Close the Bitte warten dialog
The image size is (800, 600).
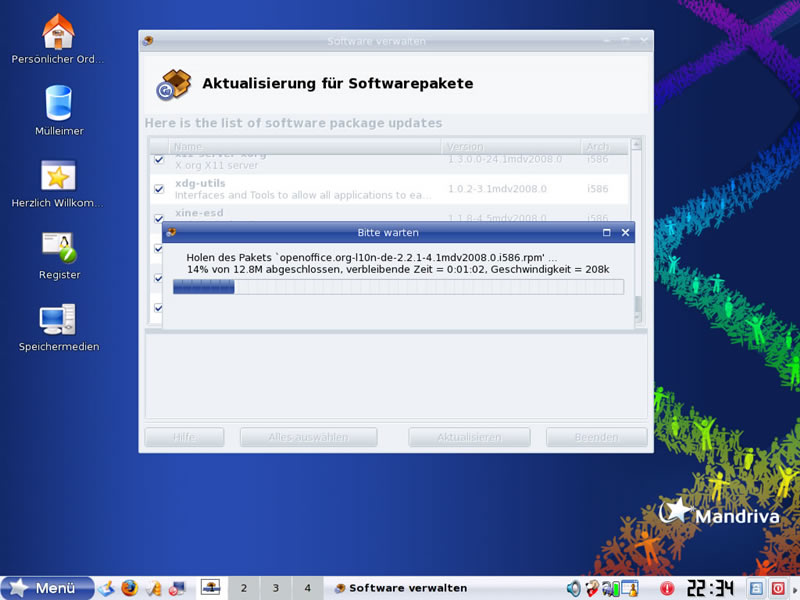click(x=626, y=233)
